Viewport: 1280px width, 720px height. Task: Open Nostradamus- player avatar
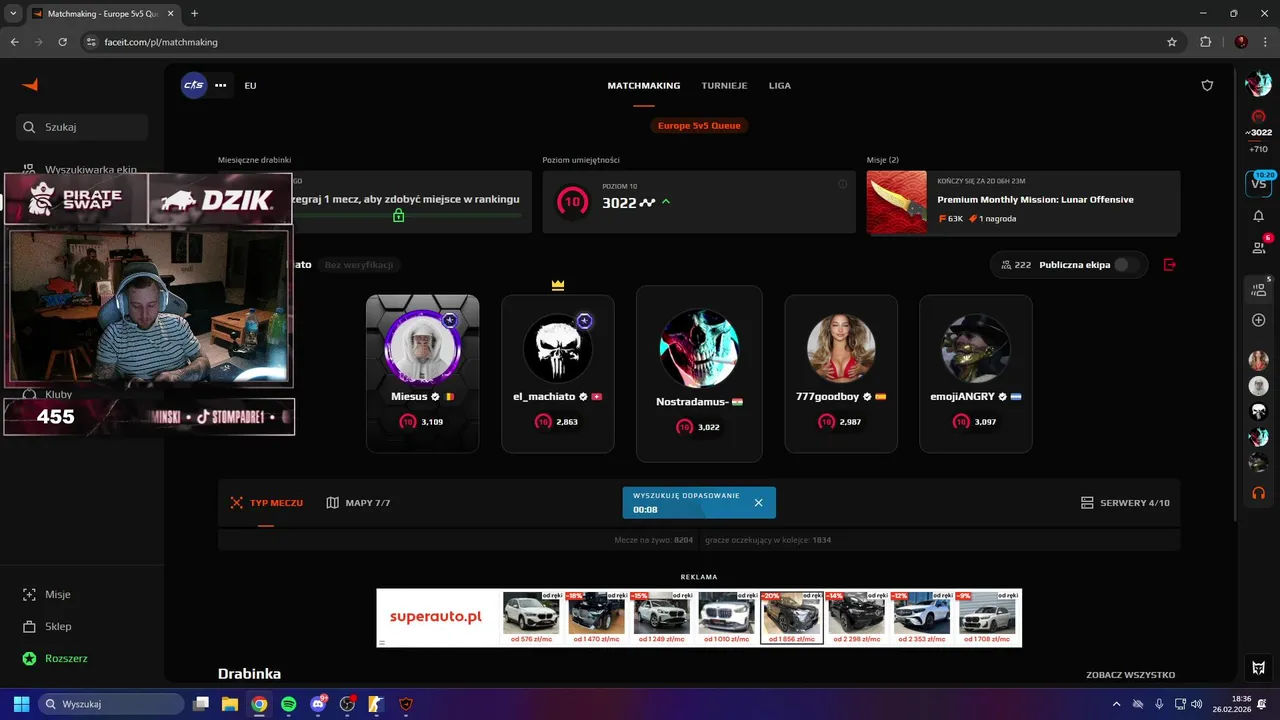pos(699,348)
